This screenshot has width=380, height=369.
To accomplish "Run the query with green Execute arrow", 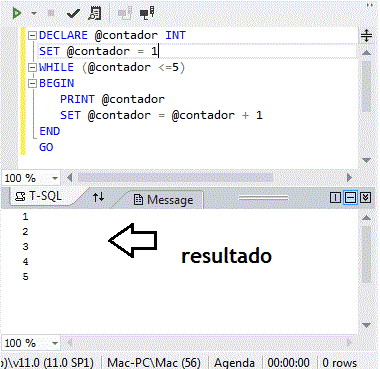I will click(16, 13).
